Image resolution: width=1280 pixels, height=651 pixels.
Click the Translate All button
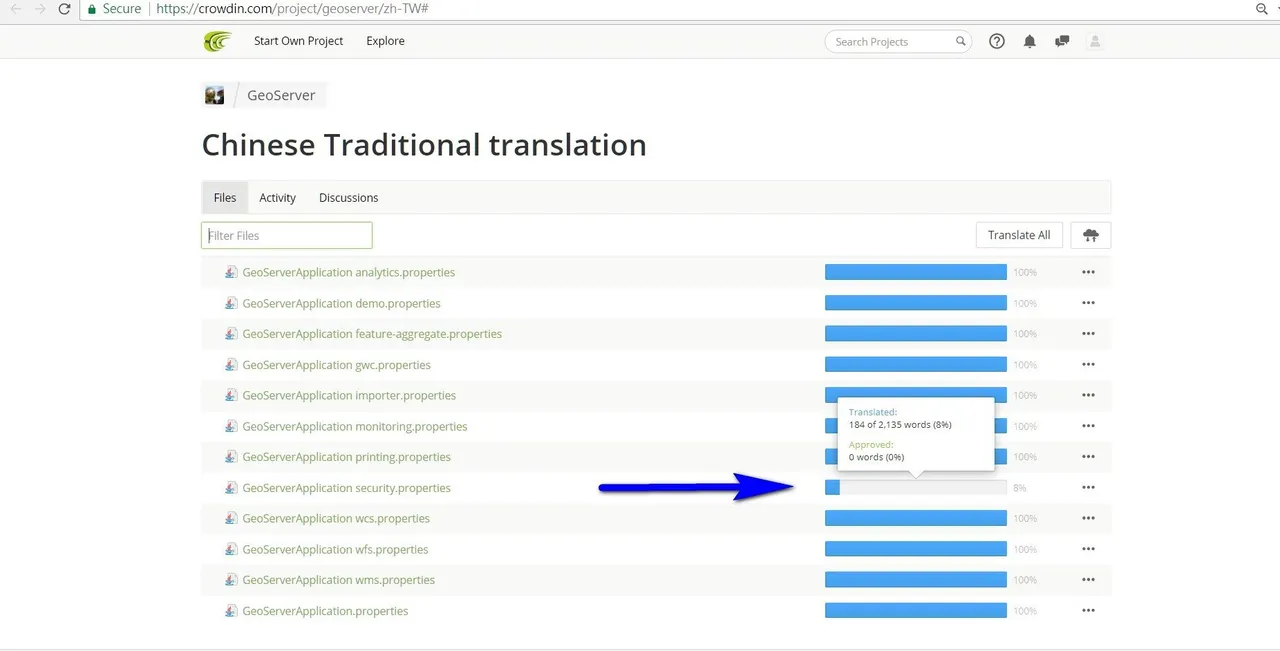tap(1019, 235)
